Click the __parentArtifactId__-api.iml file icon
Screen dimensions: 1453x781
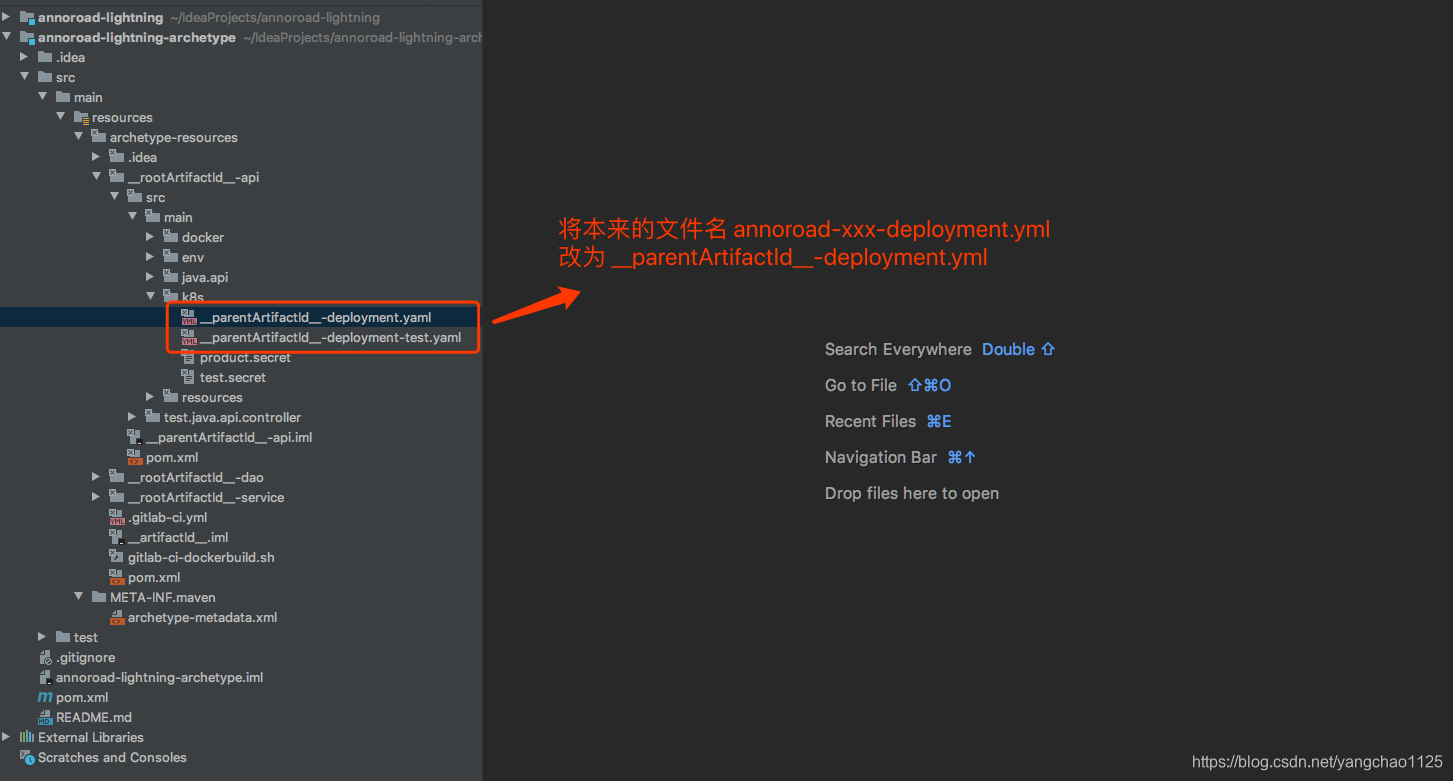point(135,437)
